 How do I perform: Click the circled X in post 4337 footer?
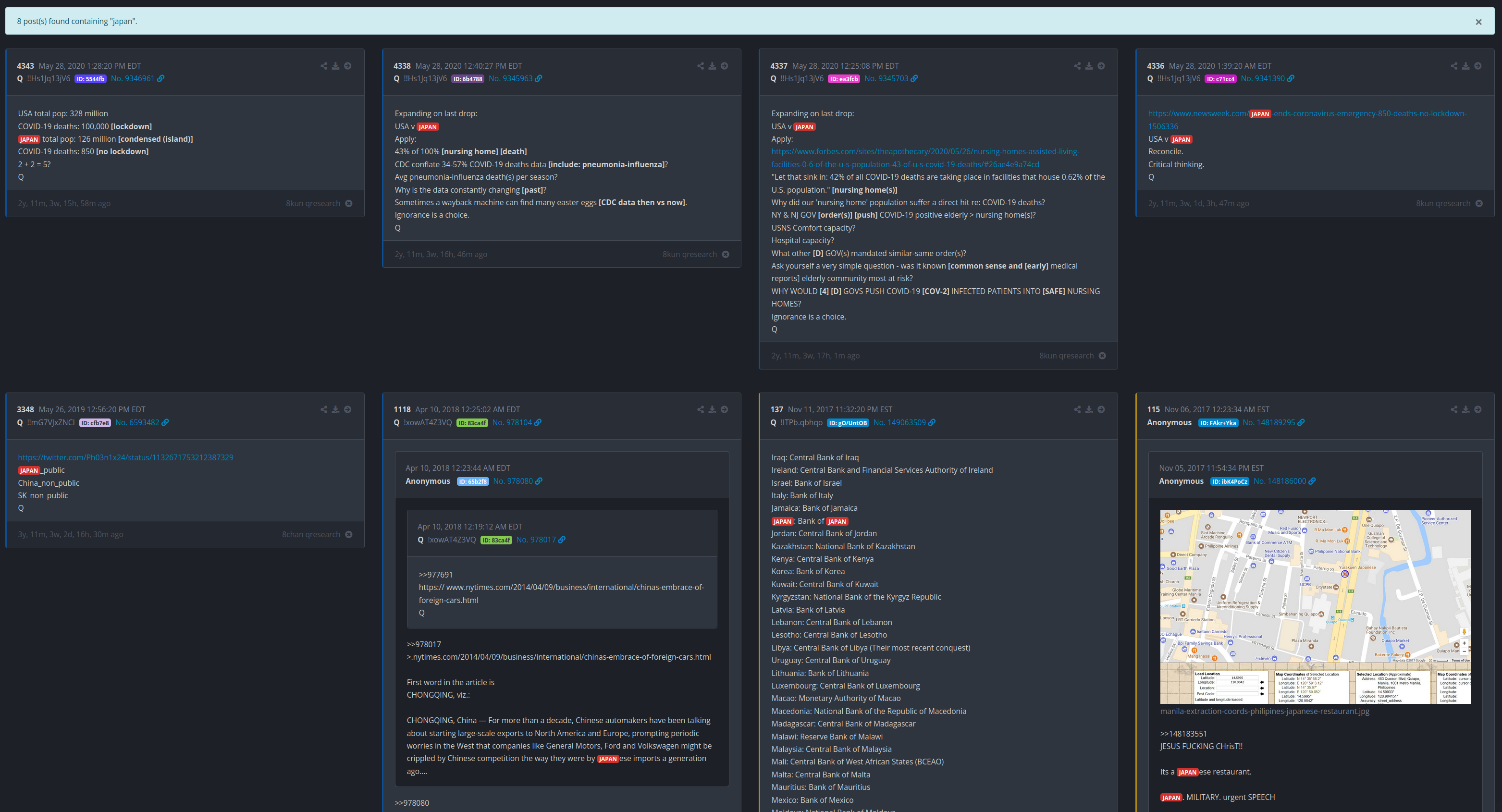pos(1102,356)
